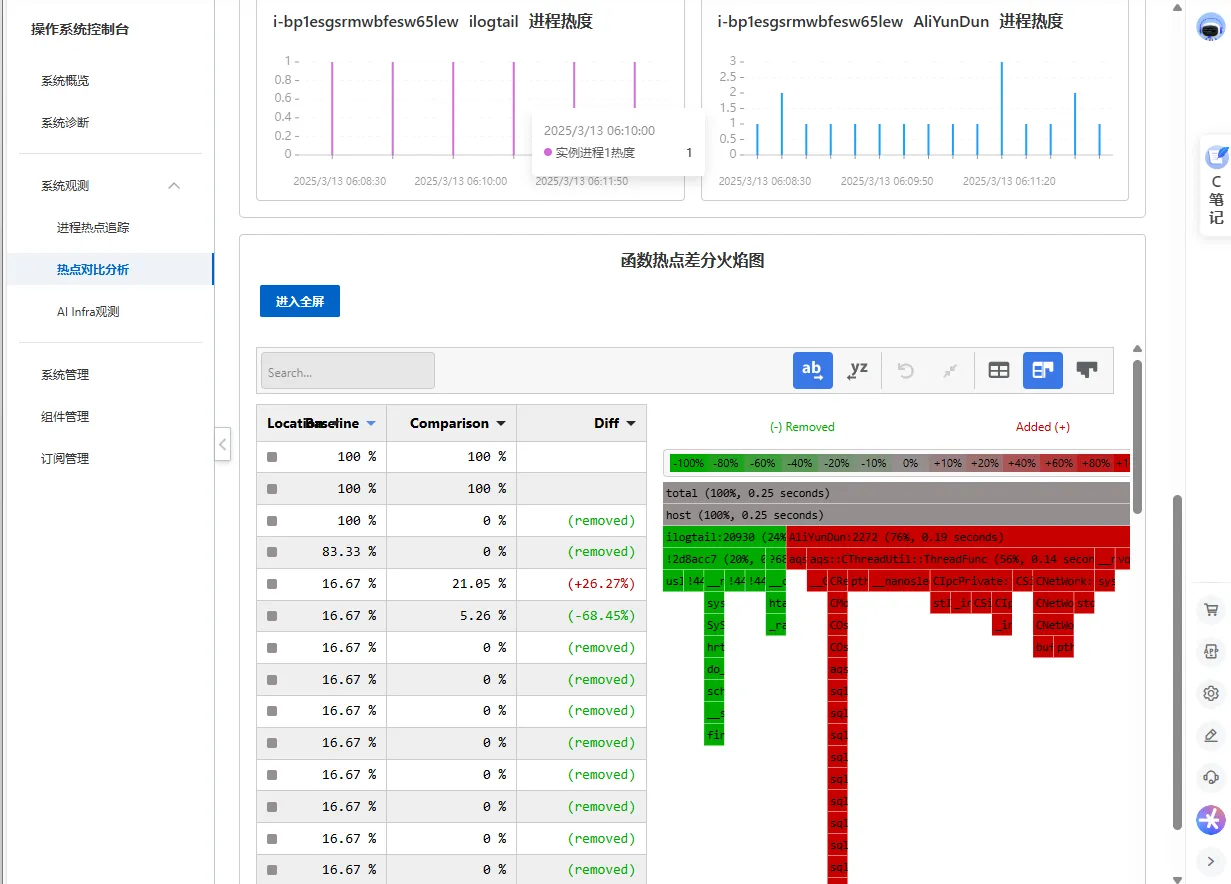Click the AliYunDun 进程热度 chart title
1231x884 pixels.
(890, 21)
